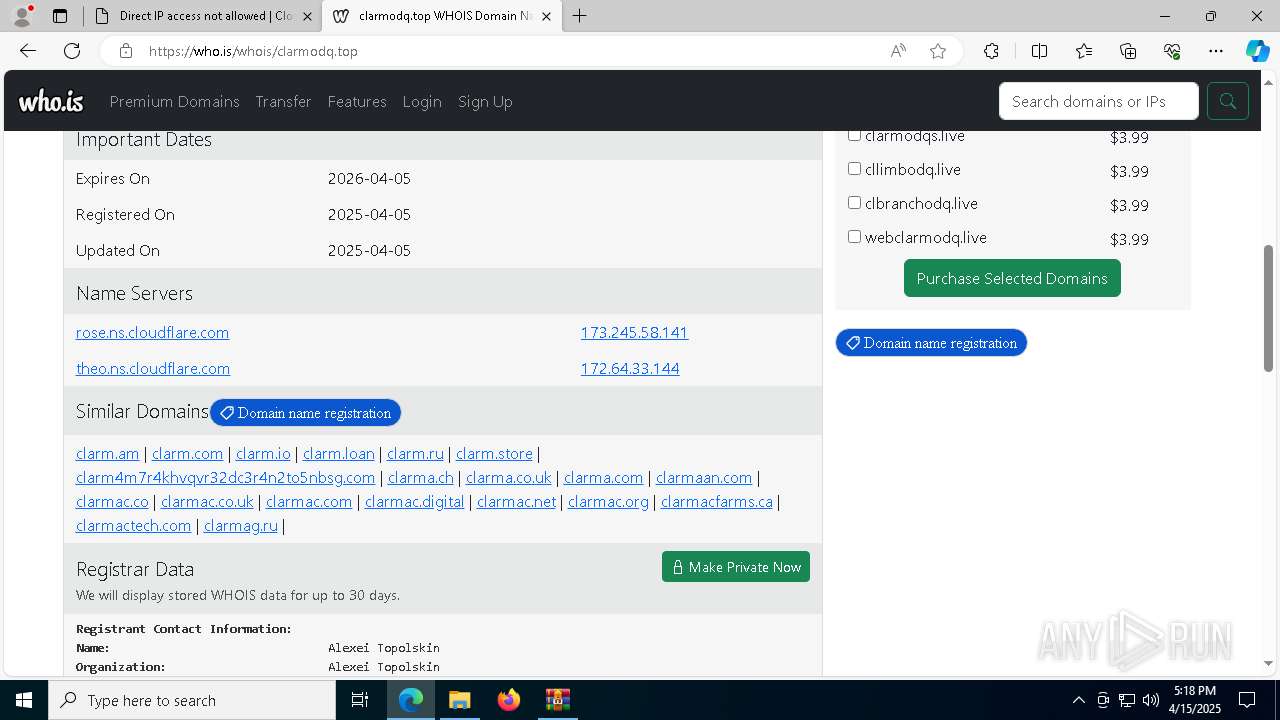Image resolution: width=1280 pixels, height=720 pixels.
Task: Open clarmag.ru link
Action: pyautogui.click(x=240, y=525)
